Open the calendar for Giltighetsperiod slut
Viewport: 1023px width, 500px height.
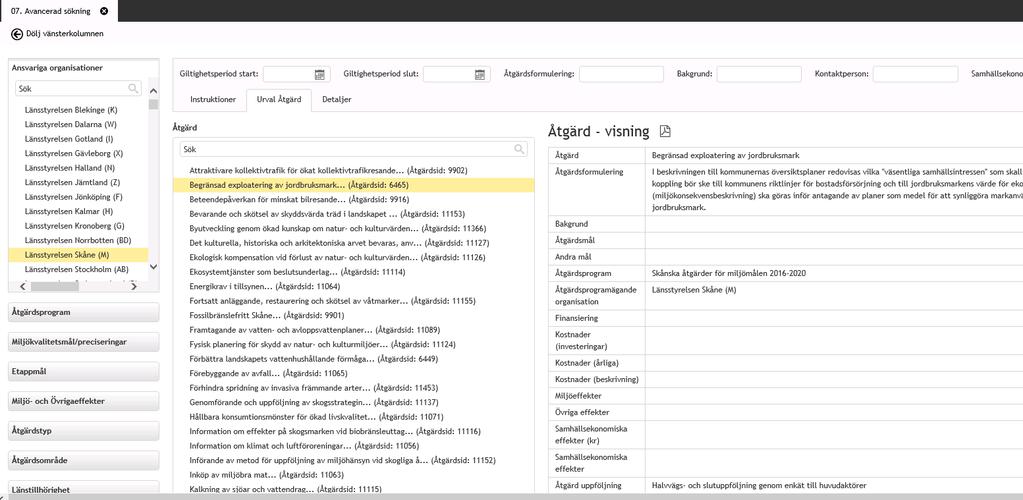pyautogui.click(x=480, y=74)
